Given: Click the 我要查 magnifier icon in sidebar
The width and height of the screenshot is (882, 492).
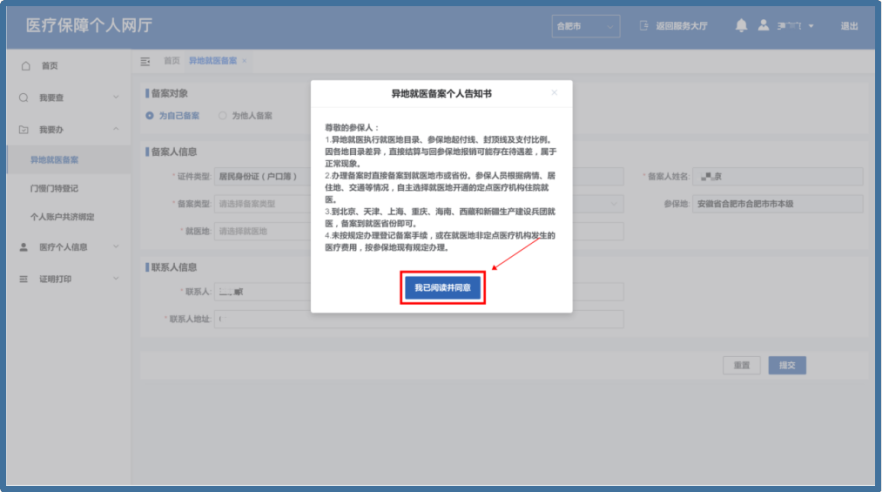Looking at the screenshot, I should point(24,98).
